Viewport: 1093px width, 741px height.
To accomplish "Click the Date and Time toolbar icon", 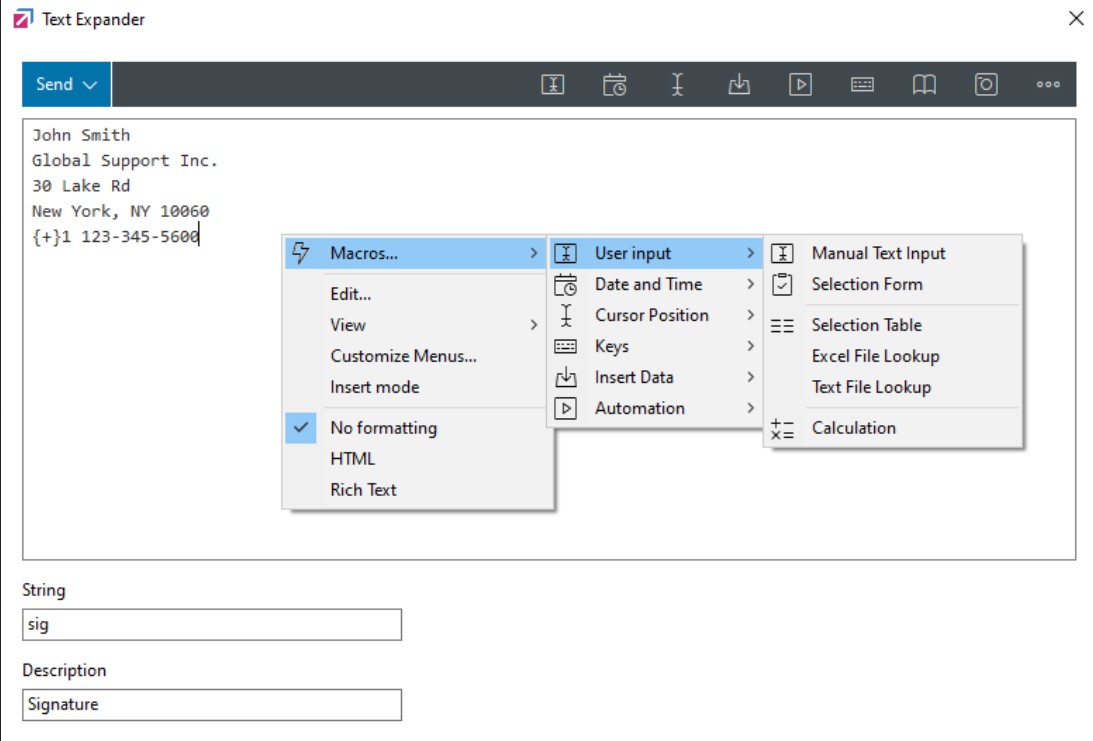I will coord(615,85).
